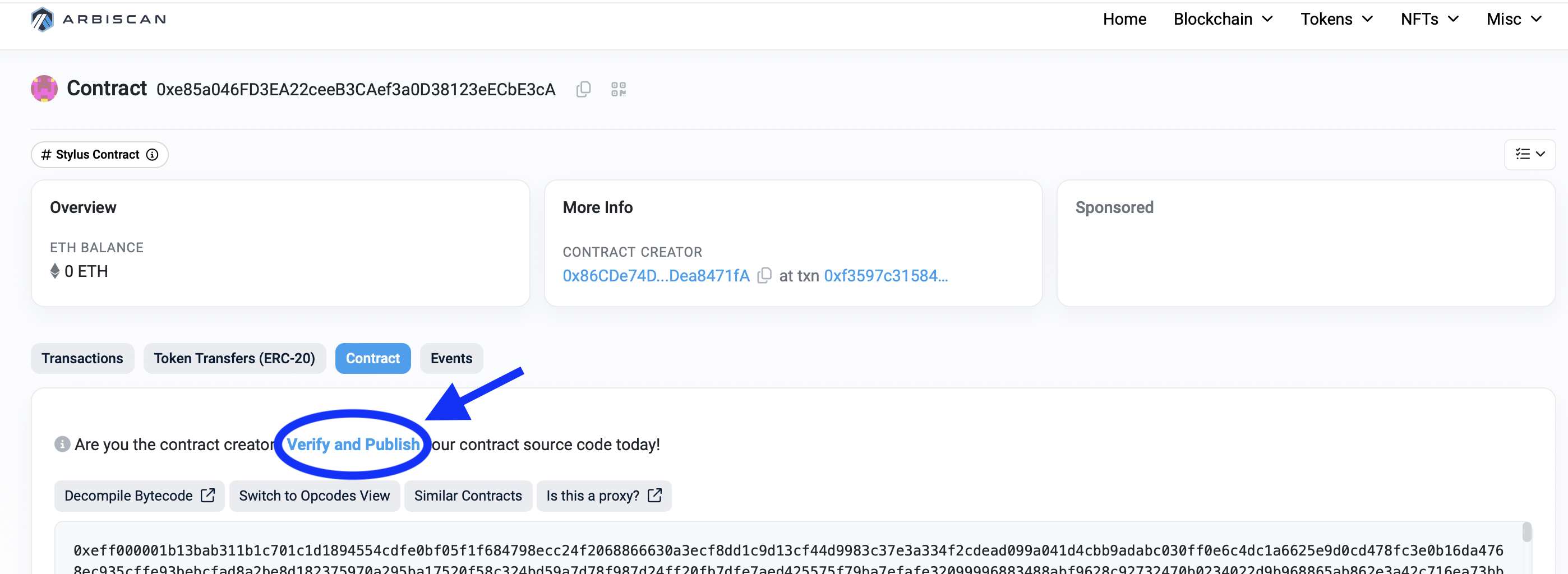The height and width of the screenshot is (574, 1568).
Task: Show the contract address QR code
Action: click(x=619, y=89)
